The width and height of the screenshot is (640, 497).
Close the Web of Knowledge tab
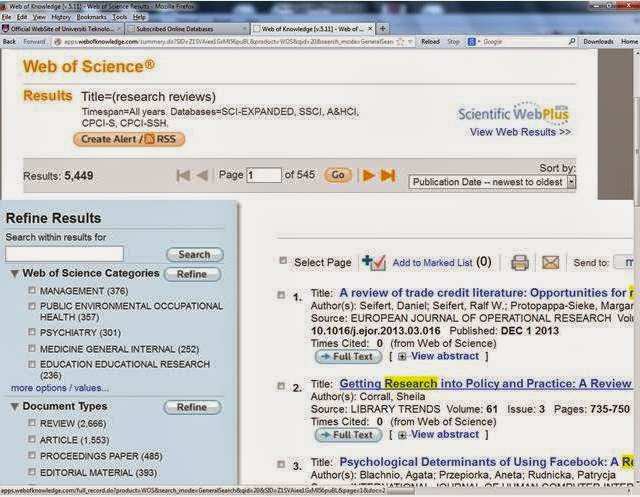(x=370, y=29)
